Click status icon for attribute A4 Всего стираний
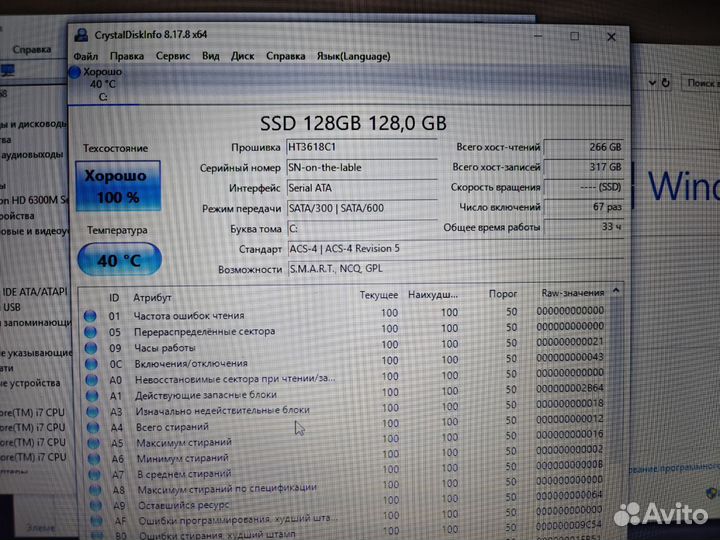This screenshot has width=720, height=540. point(93,428)
